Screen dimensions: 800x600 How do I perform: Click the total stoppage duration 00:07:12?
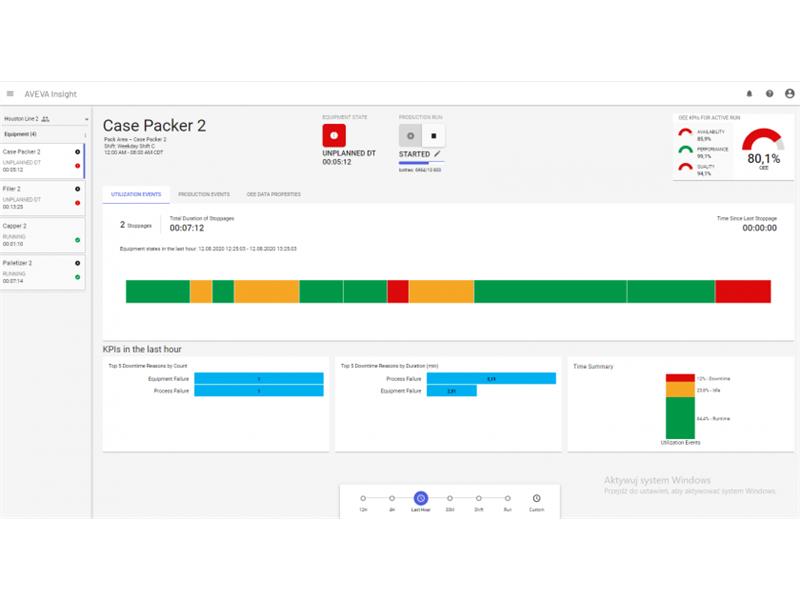pyautogui.click(x=187, y=228)
